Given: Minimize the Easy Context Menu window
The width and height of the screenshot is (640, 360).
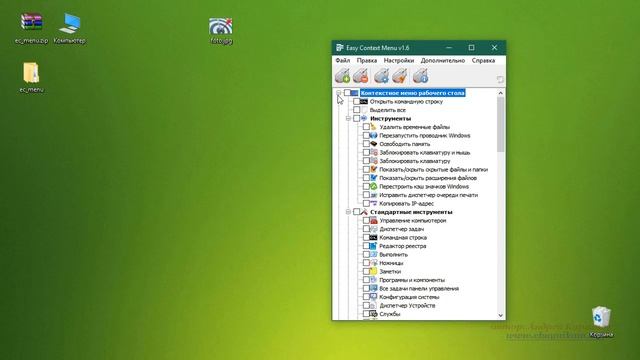Looking at the screenshot, I should point(449,48).
